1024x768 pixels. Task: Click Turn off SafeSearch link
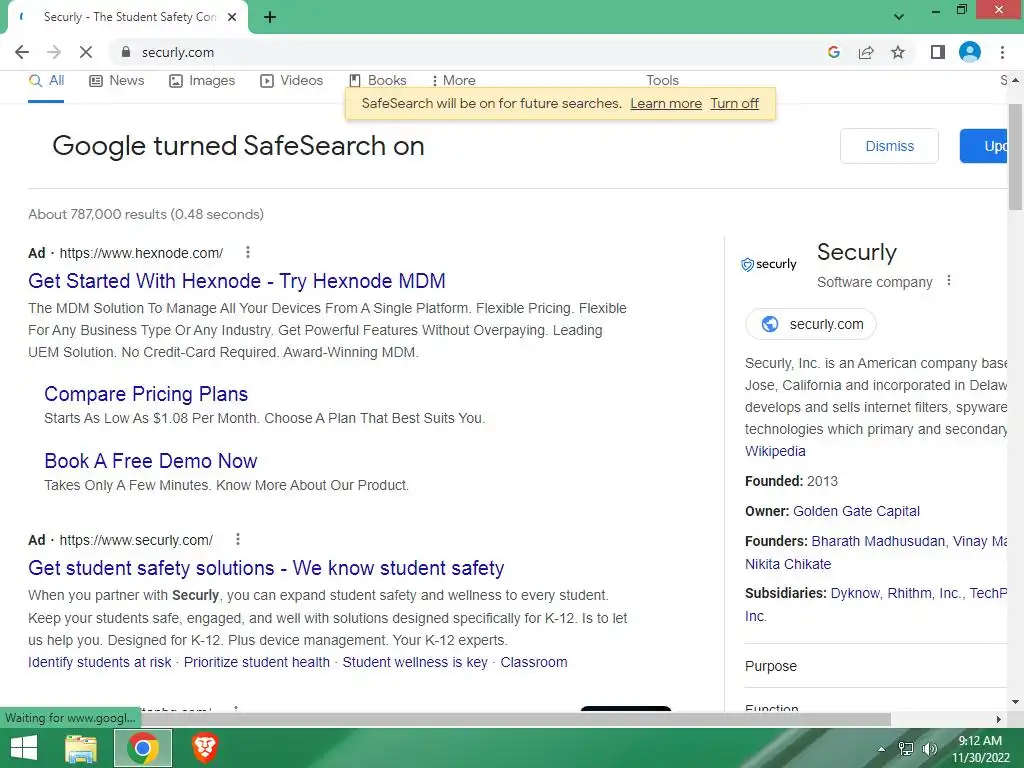click(734, 104)
